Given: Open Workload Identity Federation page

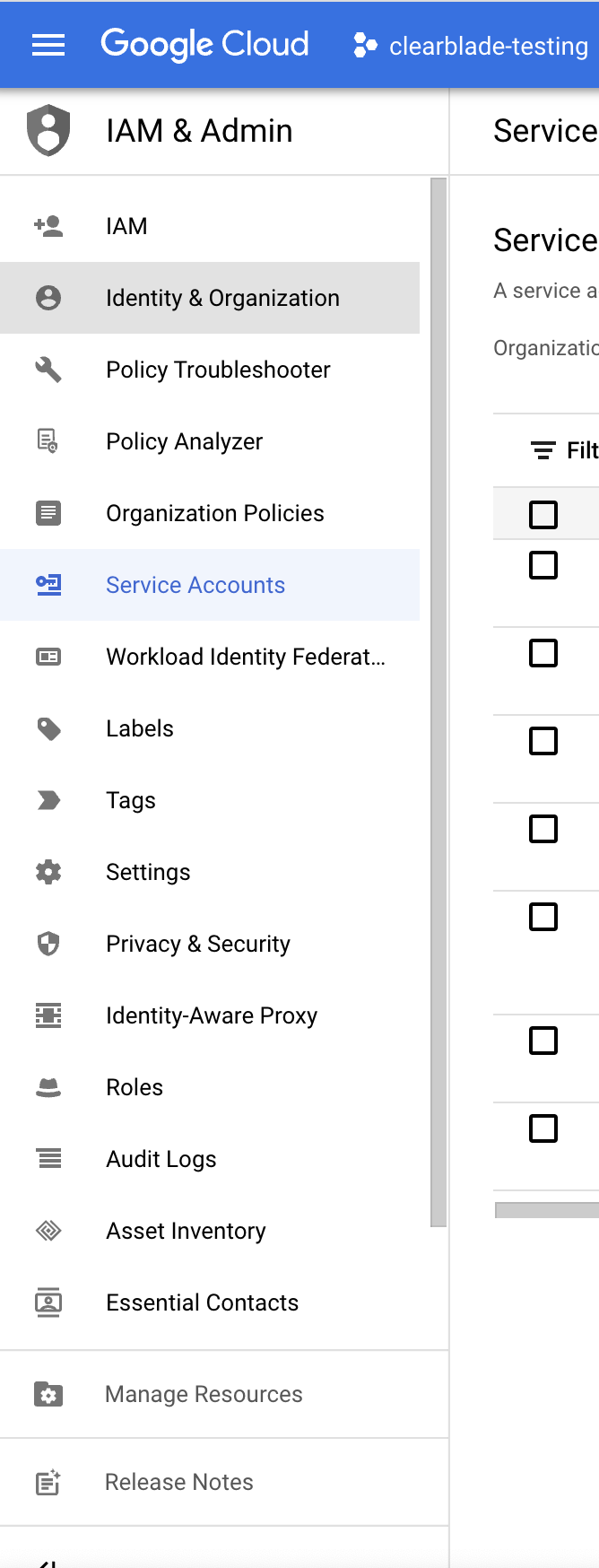Looking at the screenshot, I should click(245, 657).
